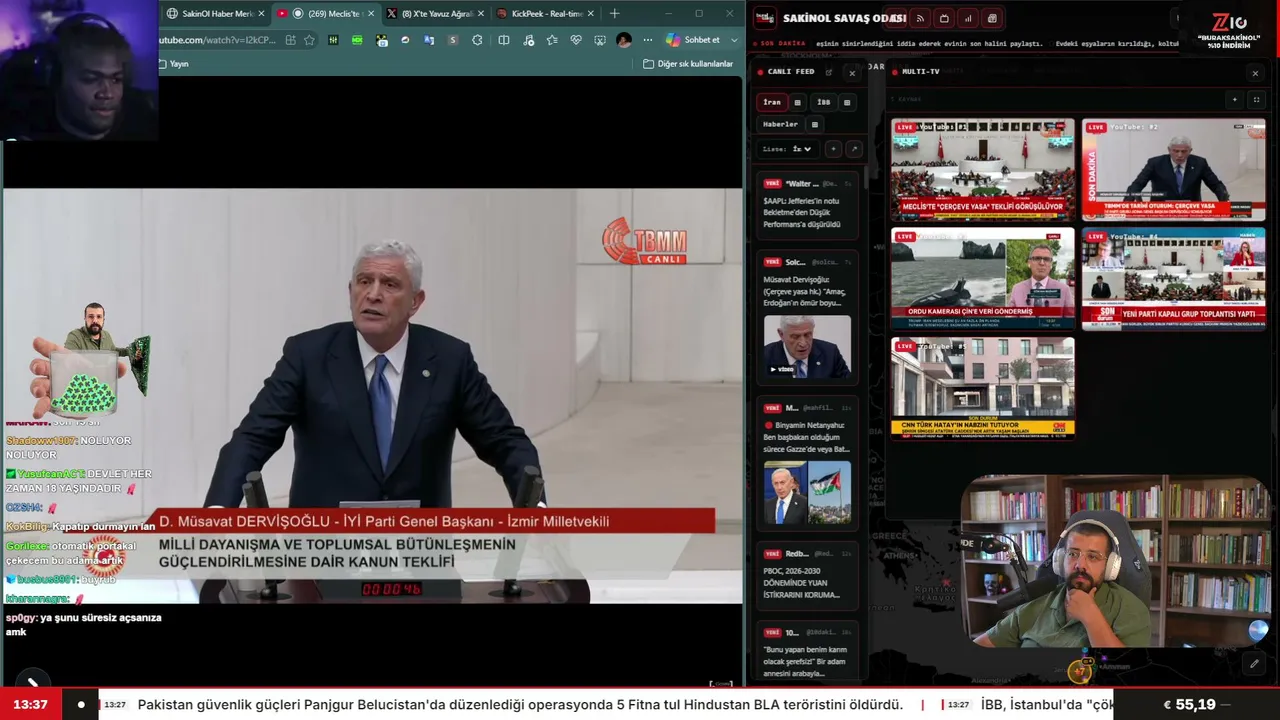
Task: Open the screenshot capture browser icon
Action: pos(600,40)
